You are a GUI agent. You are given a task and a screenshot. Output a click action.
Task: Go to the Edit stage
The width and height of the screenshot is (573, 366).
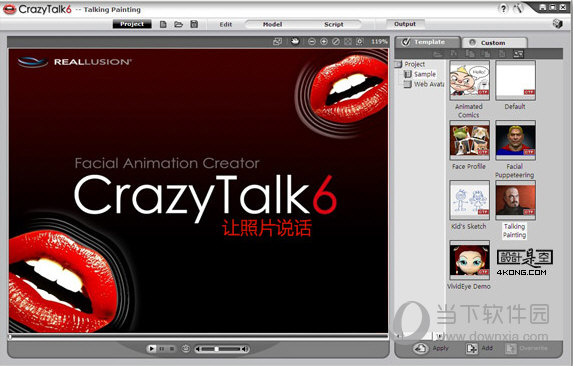(x=225, y=24)
